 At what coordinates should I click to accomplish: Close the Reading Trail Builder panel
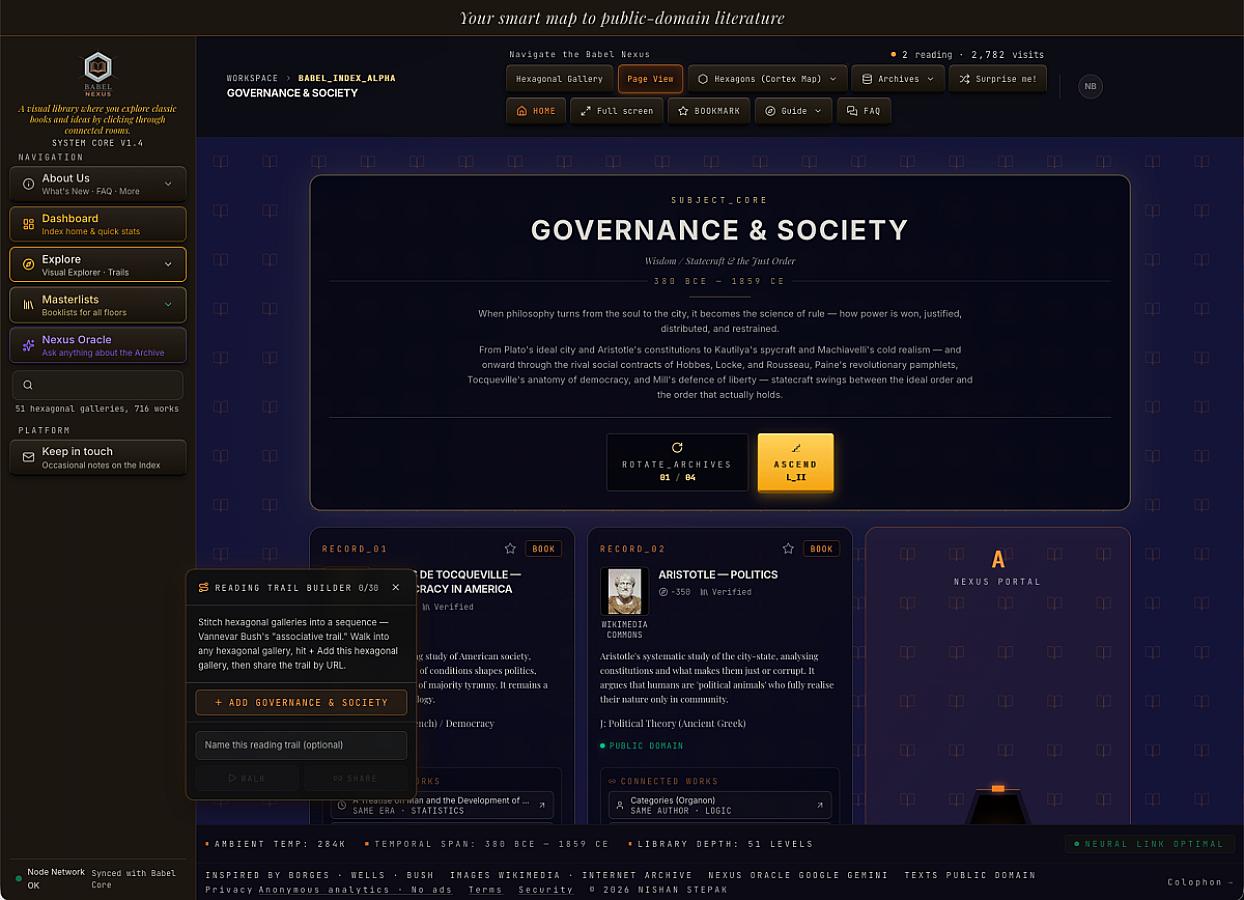[396, 588]
